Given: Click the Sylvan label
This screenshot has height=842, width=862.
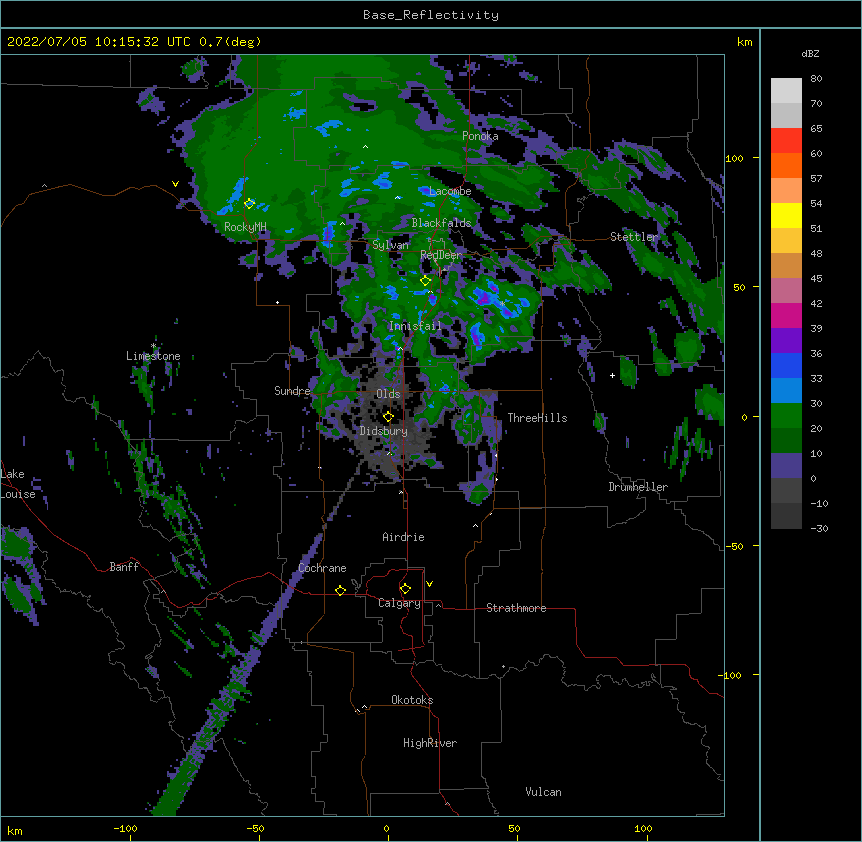Looking at the screenshot, I should (x=390, y=245).
